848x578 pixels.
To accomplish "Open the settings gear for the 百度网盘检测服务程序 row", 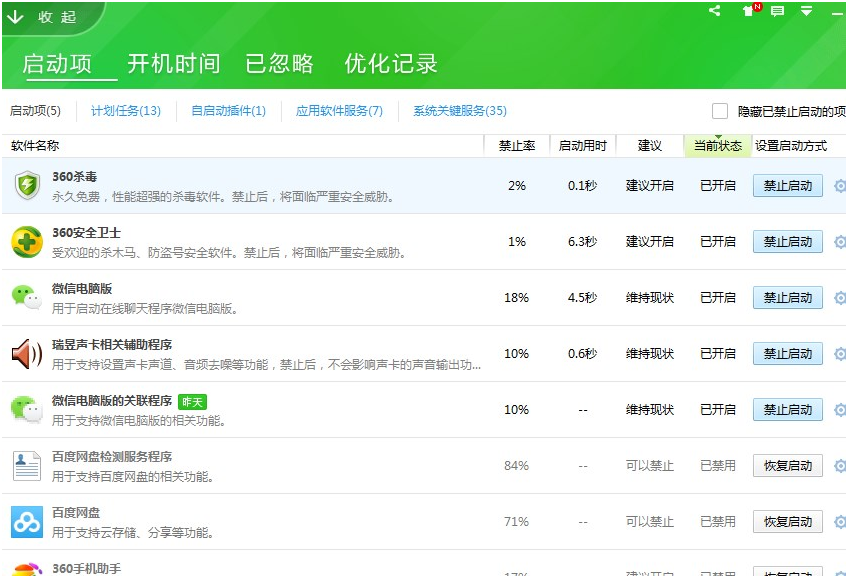I will (x=840, y=466).
